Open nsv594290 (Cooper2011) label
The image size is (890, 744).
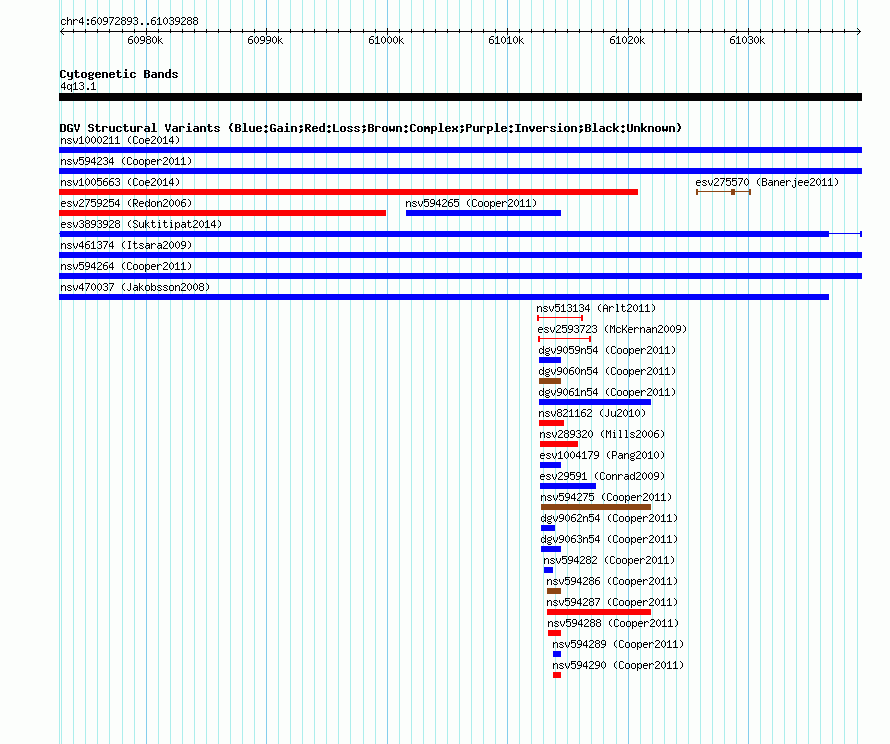[618, 665]
